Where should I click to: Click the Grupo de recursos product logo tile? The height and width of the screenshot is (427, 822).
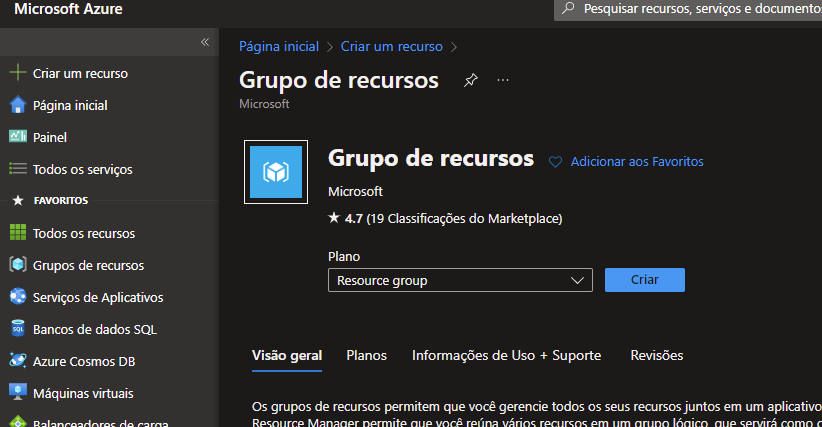pos(276,172)
